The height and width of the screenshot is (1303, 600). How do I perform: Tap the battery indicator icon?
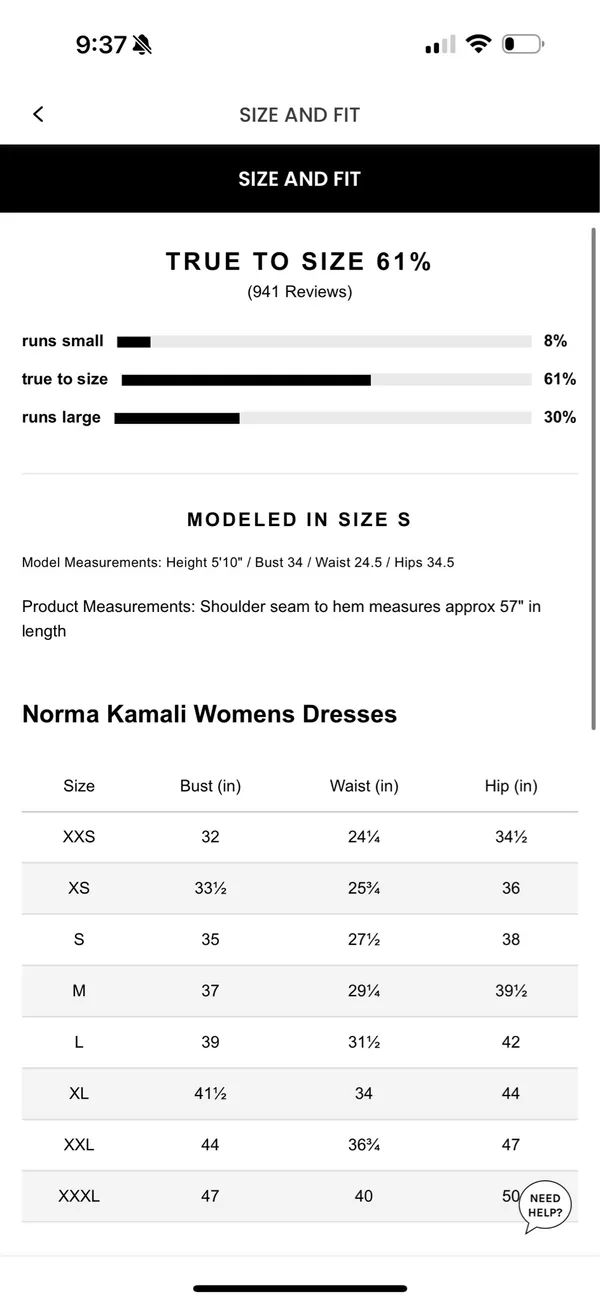(x=523, y=44)
